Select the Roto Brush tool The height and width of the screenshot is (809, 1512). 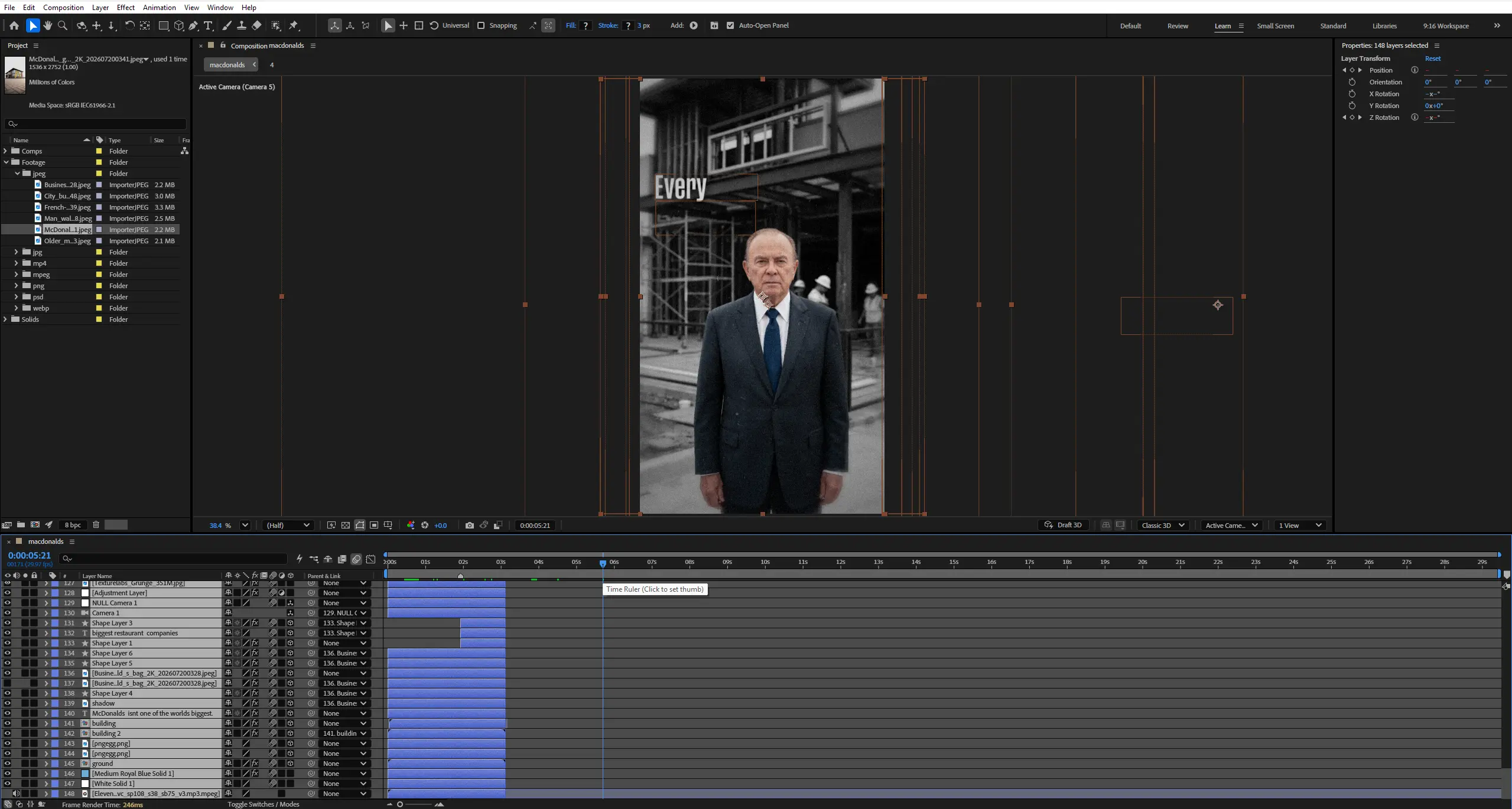276,25
